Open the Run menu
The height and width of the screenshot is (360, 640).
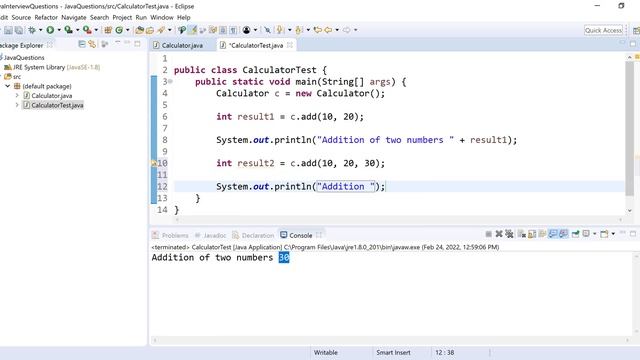pyautogui.click(x=141, y=18)
